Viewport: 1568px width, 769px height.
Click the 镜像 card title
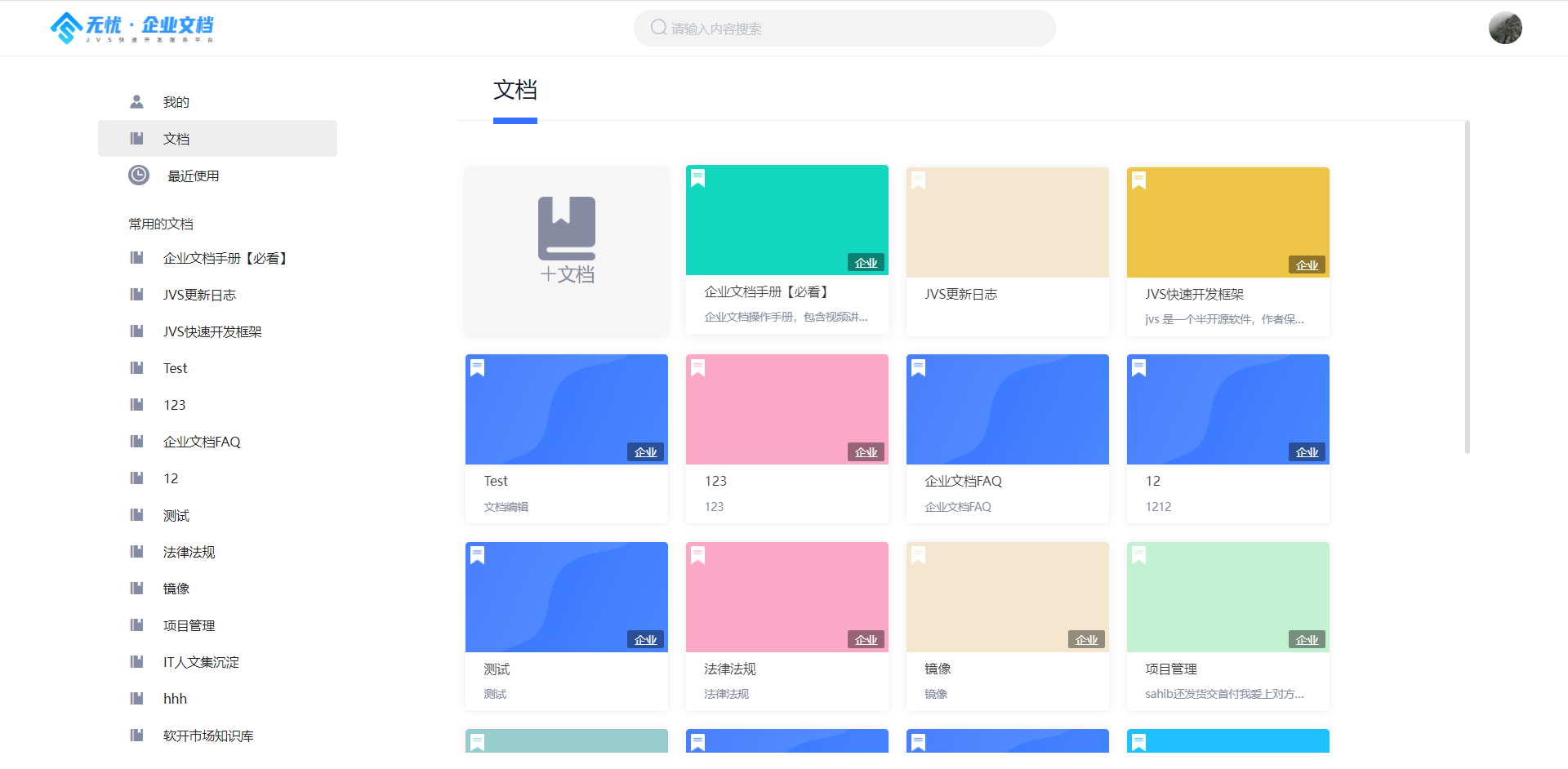click(x=938, y=669)
